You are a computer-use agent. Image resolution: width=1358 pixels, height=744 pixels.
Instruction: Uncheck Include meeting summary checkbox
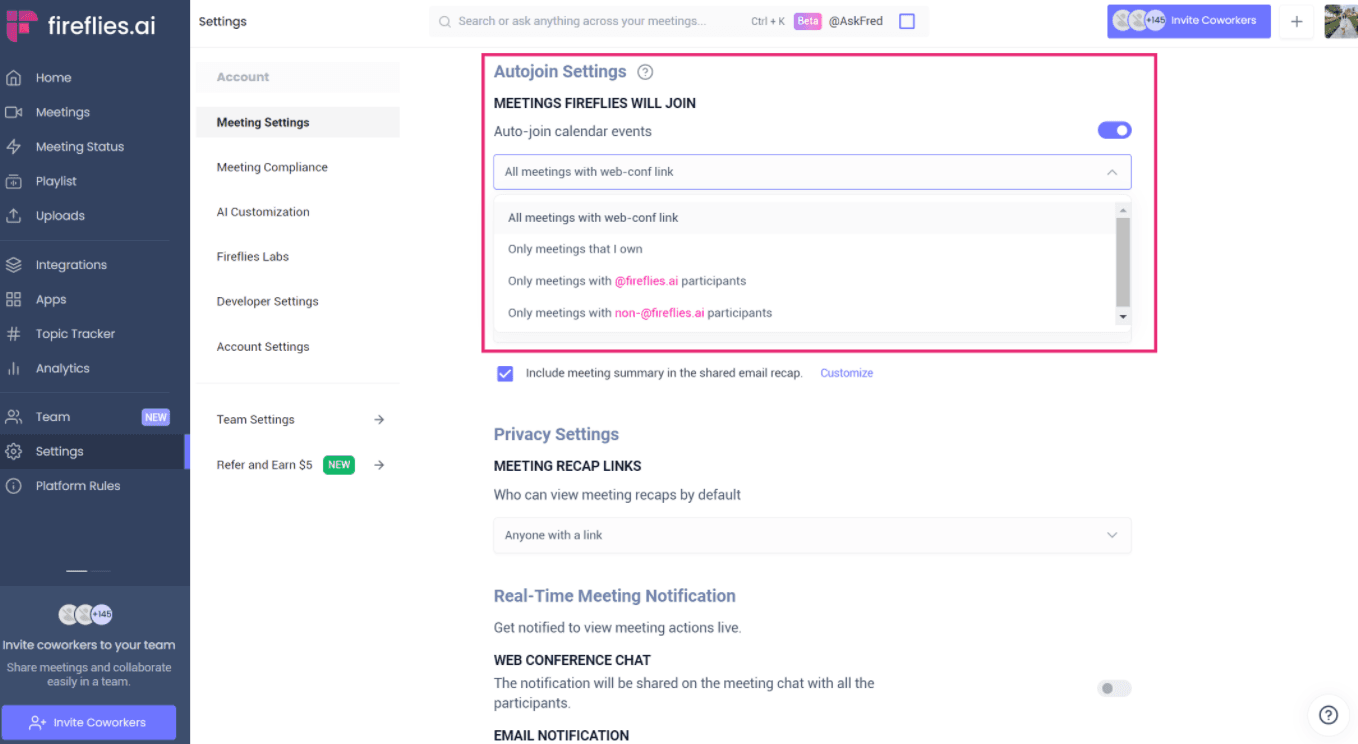[505, 373]
